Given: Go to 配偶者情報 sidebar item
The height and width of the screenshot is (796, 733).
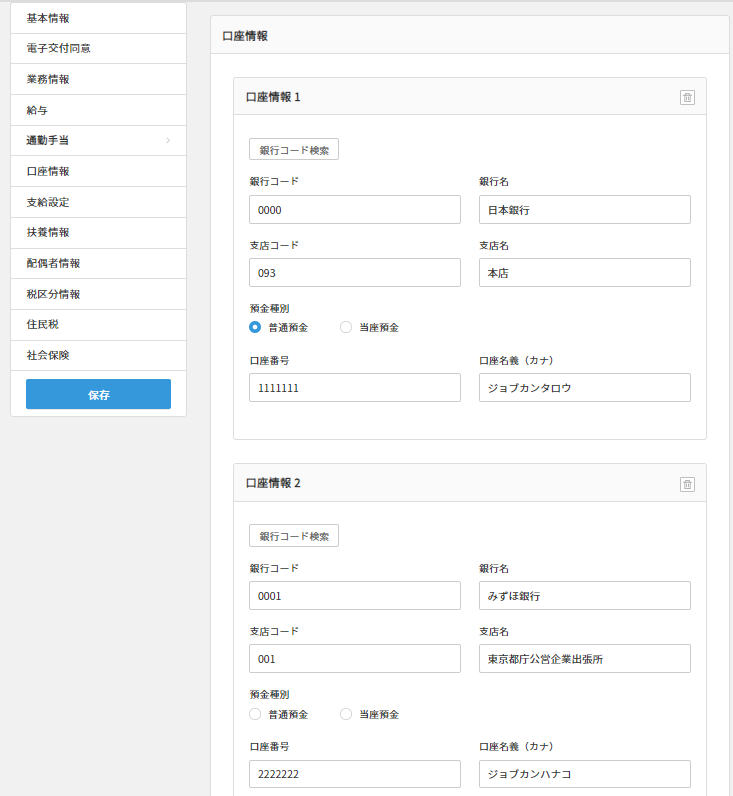Looking at the screenshot, I should pyautogui.click(x=98, y=263).
